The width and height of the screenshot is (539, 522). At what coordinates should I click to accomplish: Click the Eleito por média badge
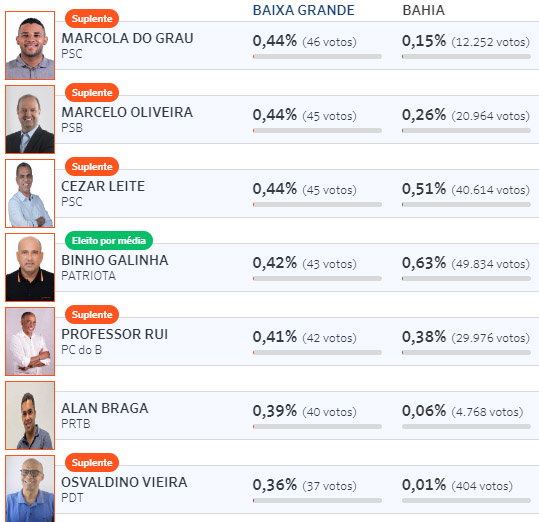(x=109, y=241)
